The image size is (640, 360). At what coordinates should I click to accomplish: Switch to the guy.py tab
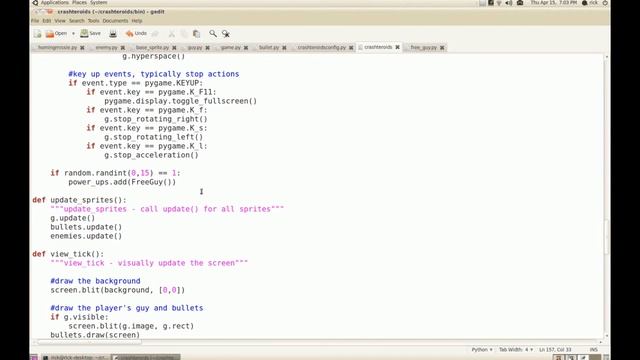(x=195, y=48)
